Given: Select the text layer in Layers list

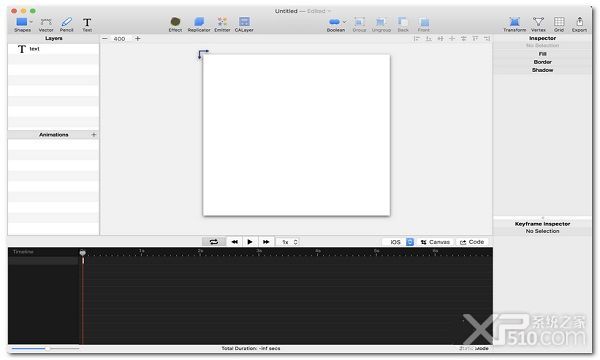Looking at the screenshot, I should [x=54, y=49].
